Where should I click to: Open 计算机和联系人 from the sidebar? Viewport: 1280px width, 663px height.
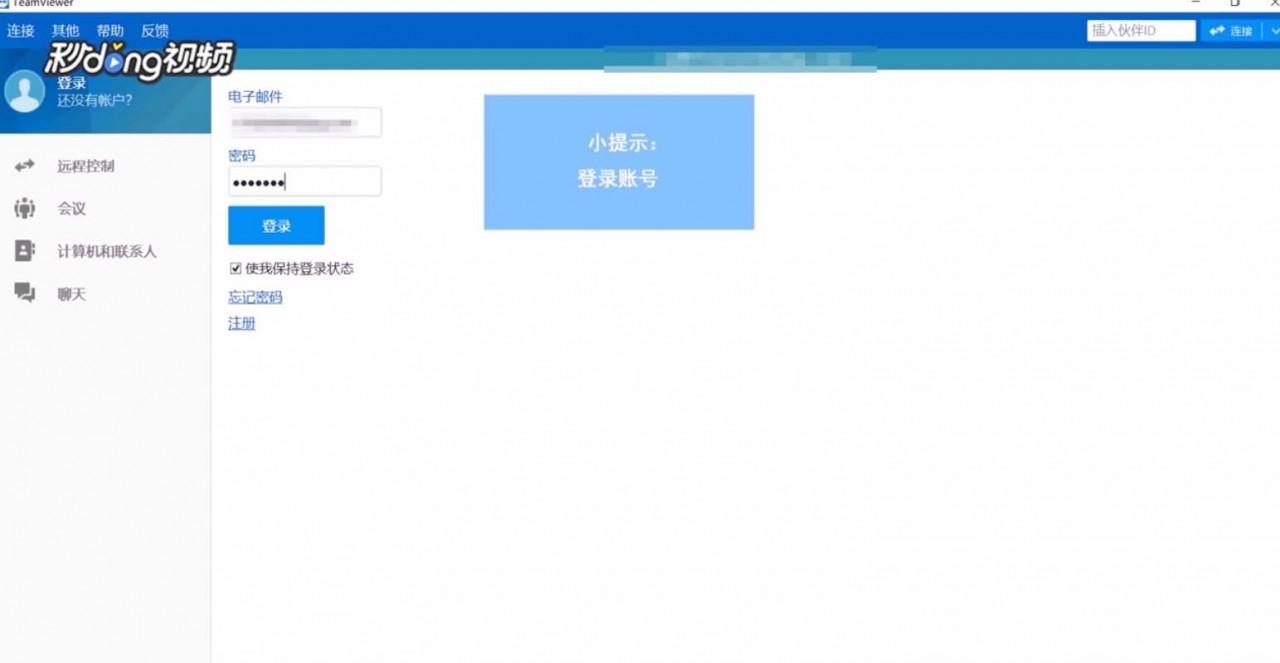(x=106, y=251)
